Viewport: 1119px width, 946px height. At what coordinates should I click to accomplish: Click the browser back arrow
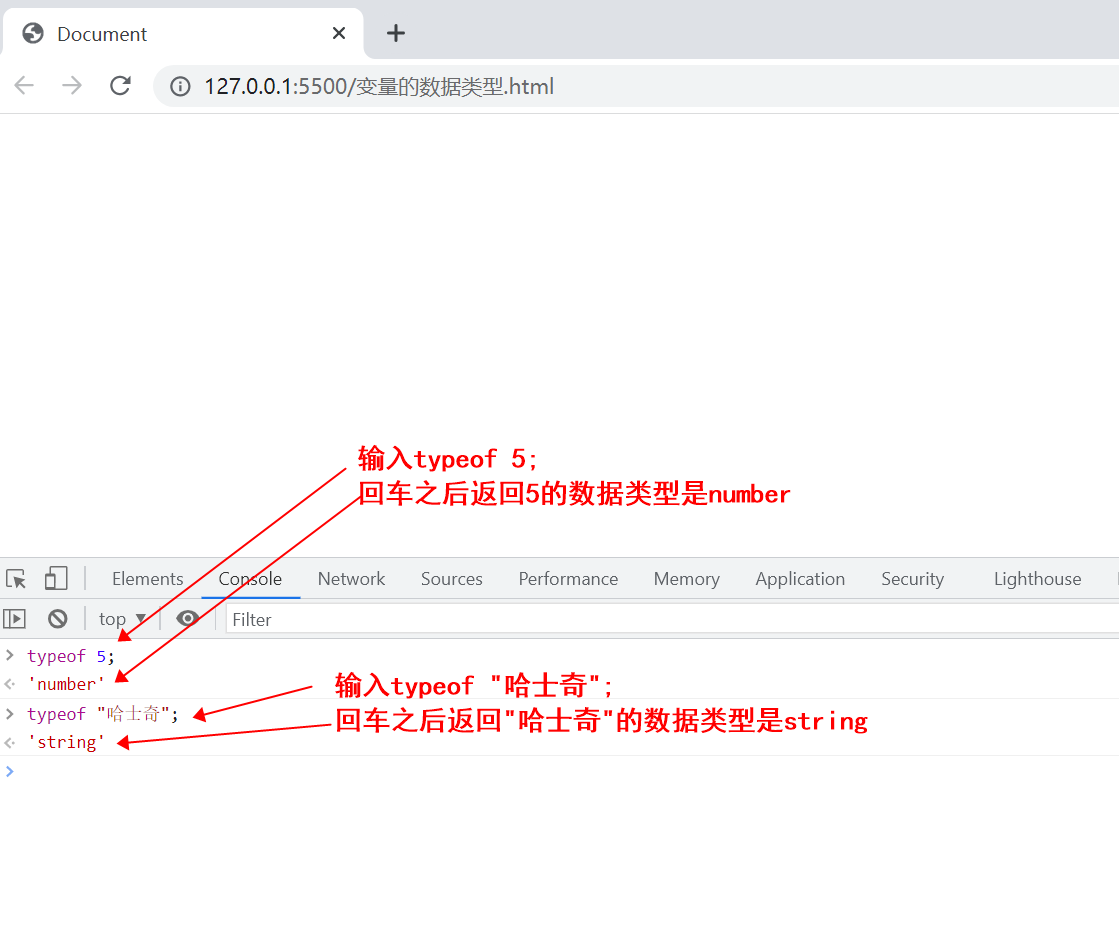click(x=24, y=86)
